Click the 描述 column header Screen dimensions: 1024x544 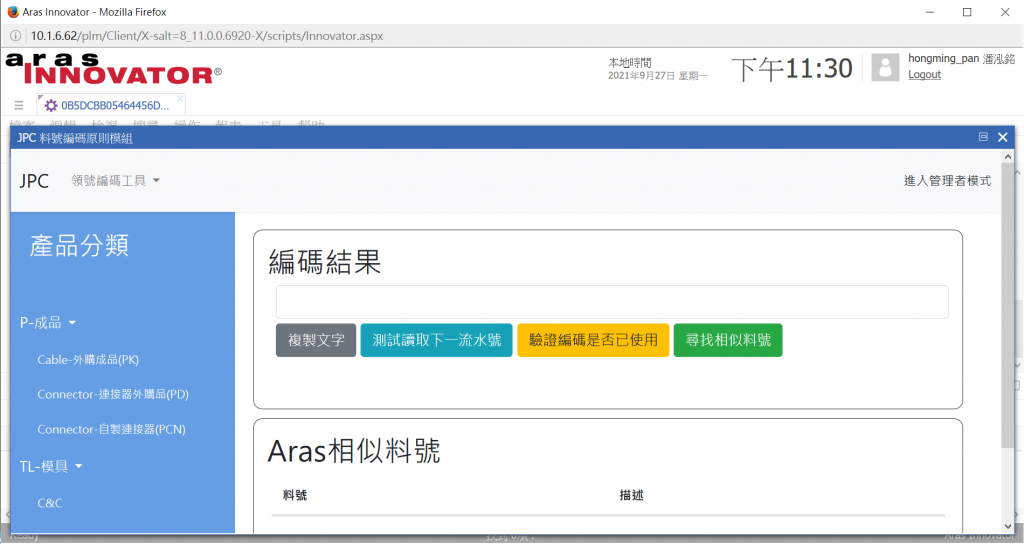click(632, 495)
